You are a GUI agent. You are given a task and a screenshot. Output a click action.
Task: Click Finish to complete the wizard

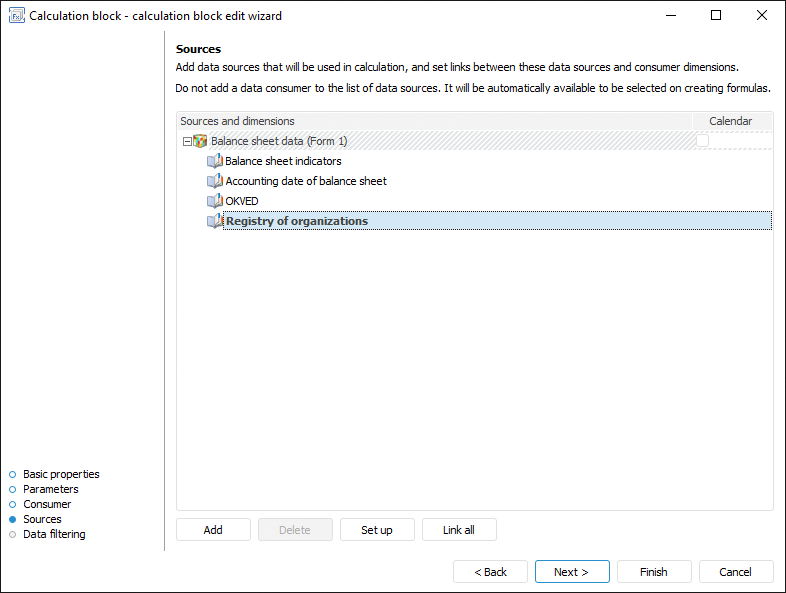tap(654, 572)
